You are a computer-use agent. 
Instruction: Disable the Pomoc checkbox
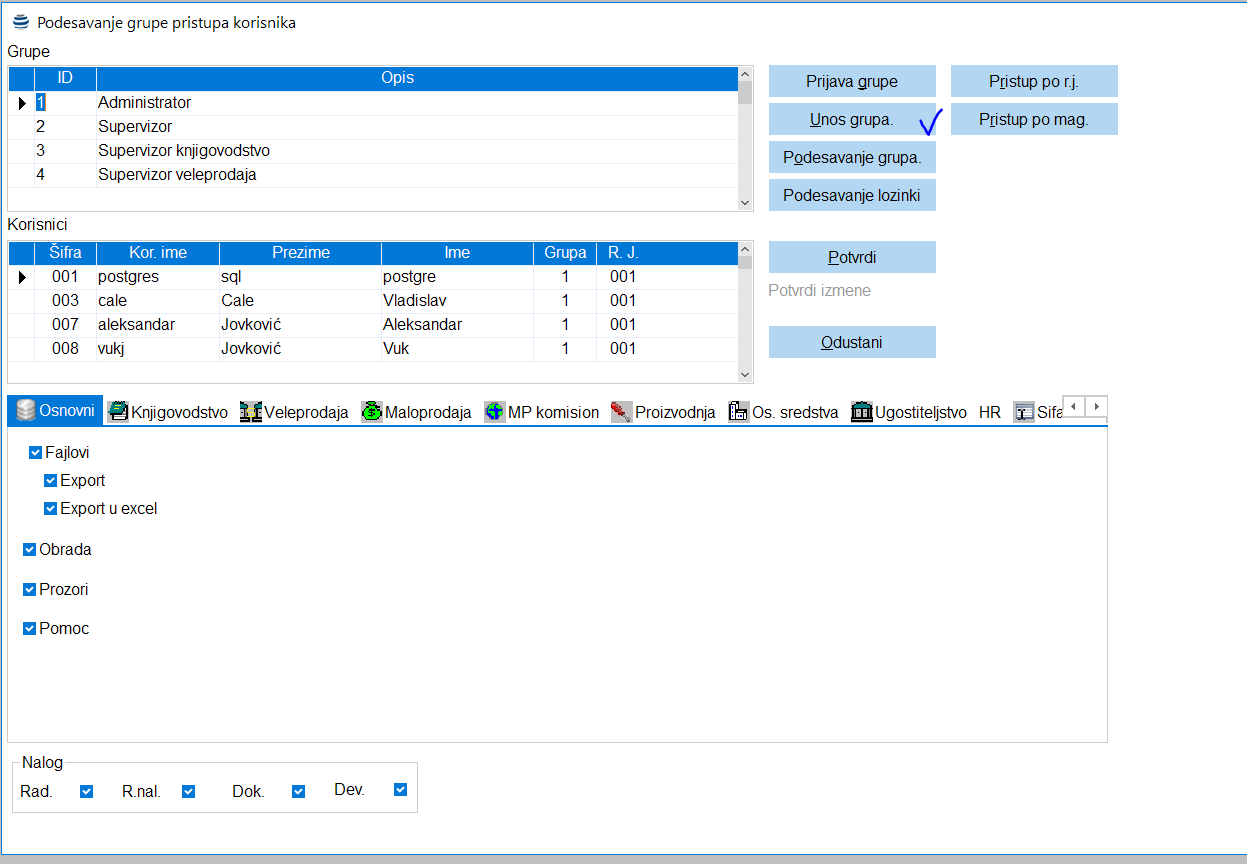pos(30,629)
